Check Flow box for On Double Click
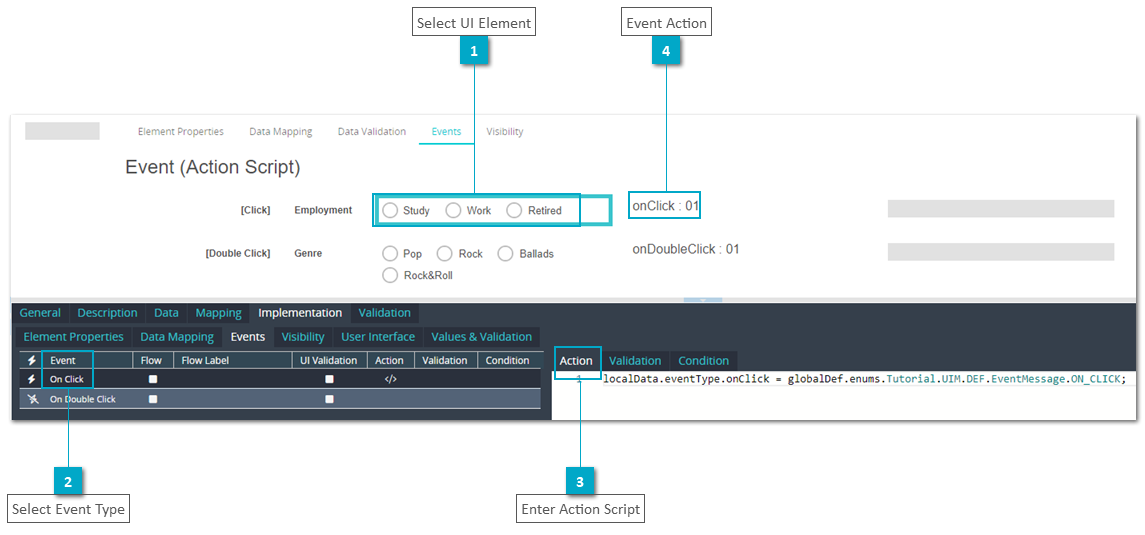 153,399
